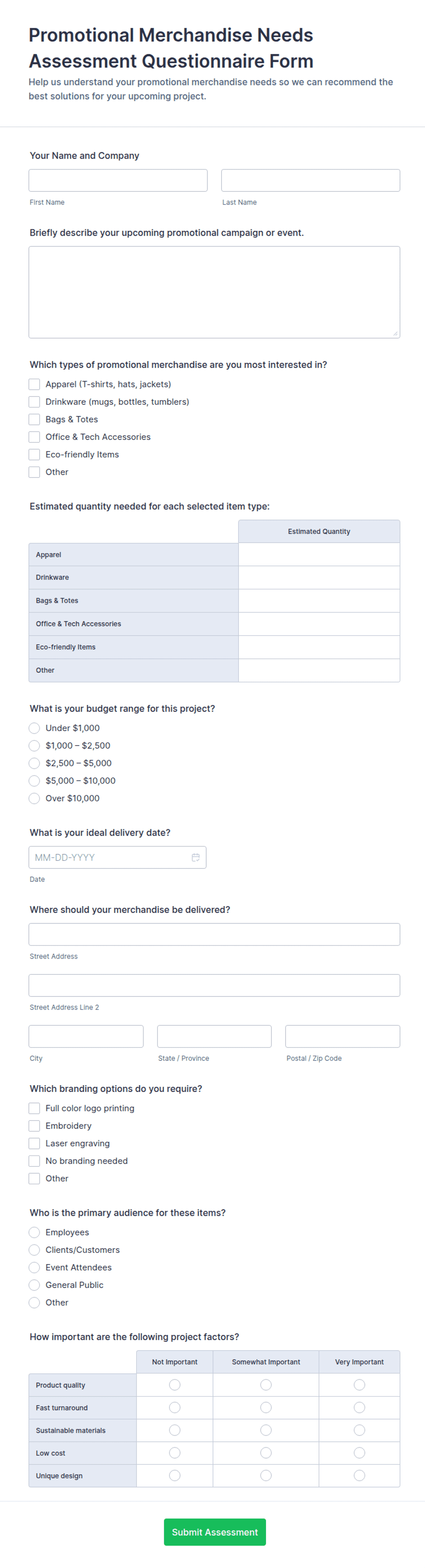This screenshot has height=1568, width=425.
Task: Click into the Last Name field
Action: [311, 180]
